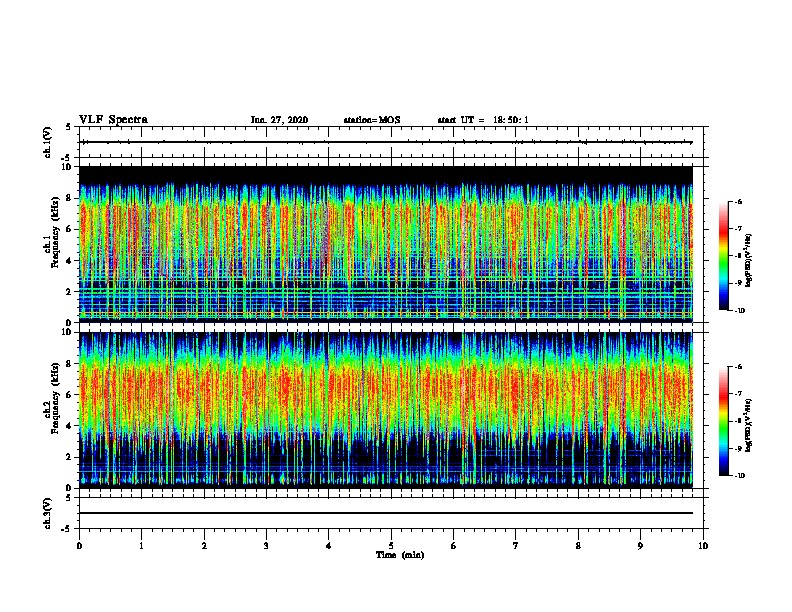Screen dimensions: 792x612
Task: Click time axis tick label "10"
Action: [703, 546]
